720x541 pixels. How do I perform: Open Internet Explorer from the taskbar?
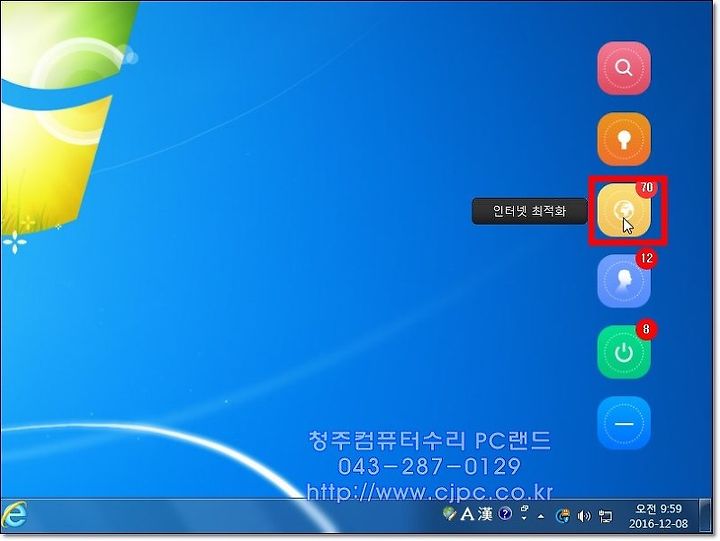(15, 515)
